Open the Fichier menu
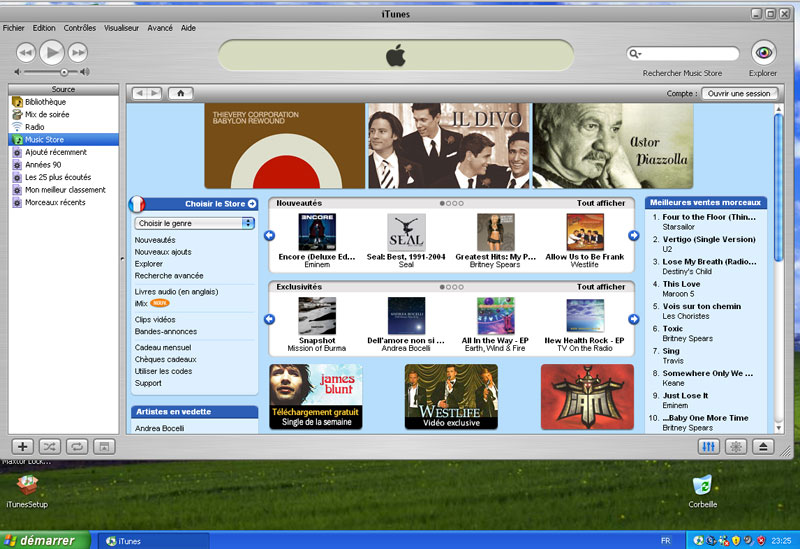800x549 pixels. coord(13,28)
